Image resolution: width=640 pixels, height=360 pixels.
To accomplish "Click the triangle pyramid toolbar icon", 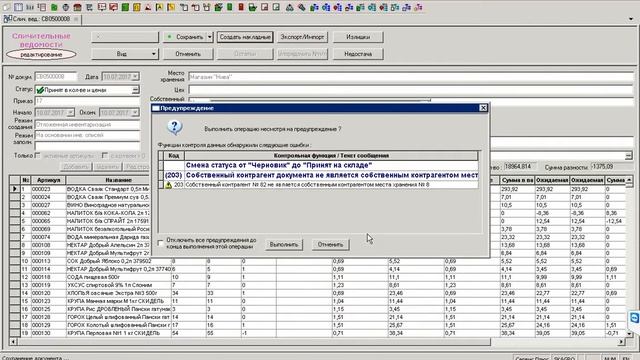I will (x=289, y=7).
